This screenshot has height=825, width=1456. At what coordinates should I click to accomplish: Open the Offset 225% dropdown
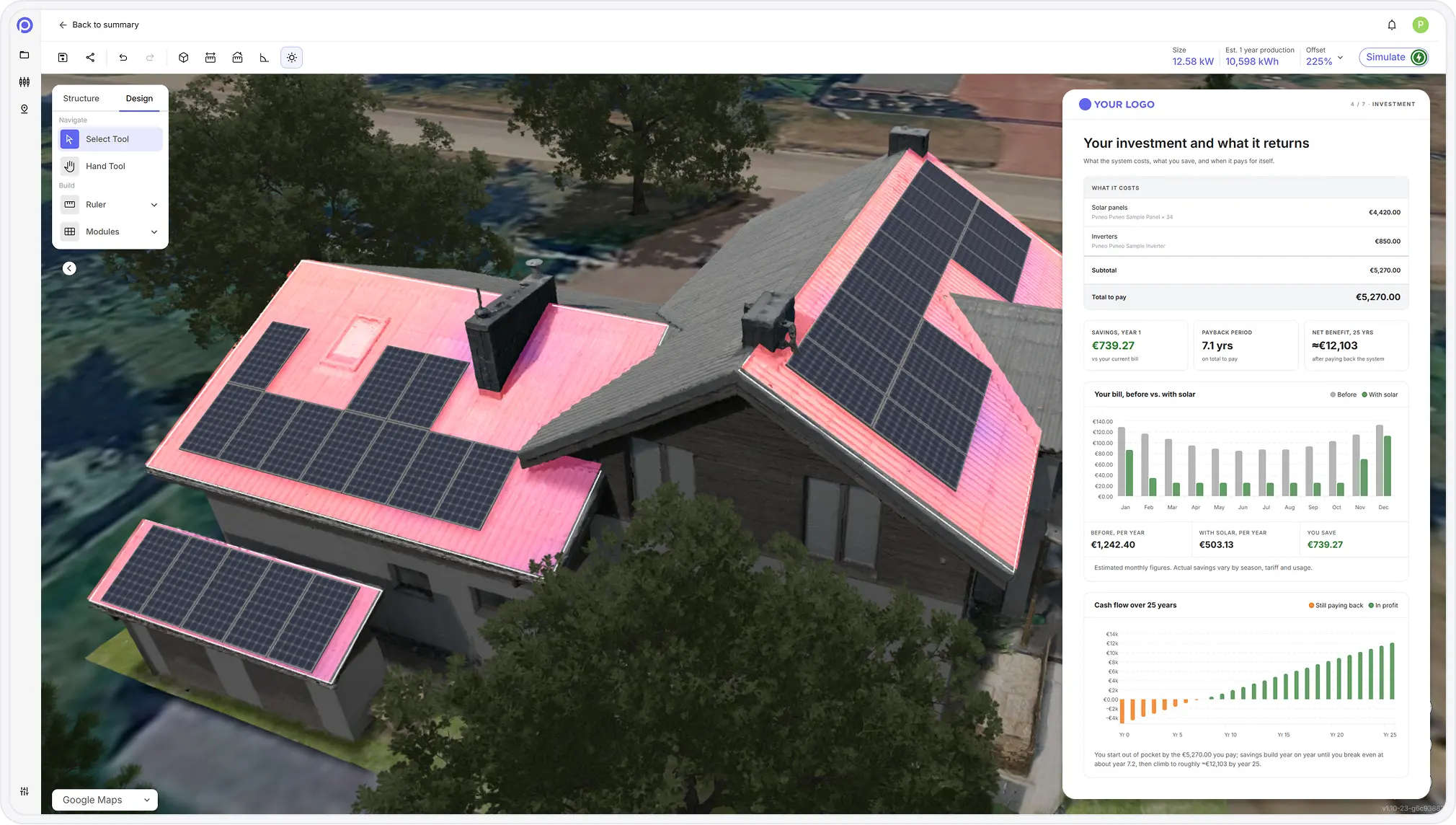coord(1325,57)
